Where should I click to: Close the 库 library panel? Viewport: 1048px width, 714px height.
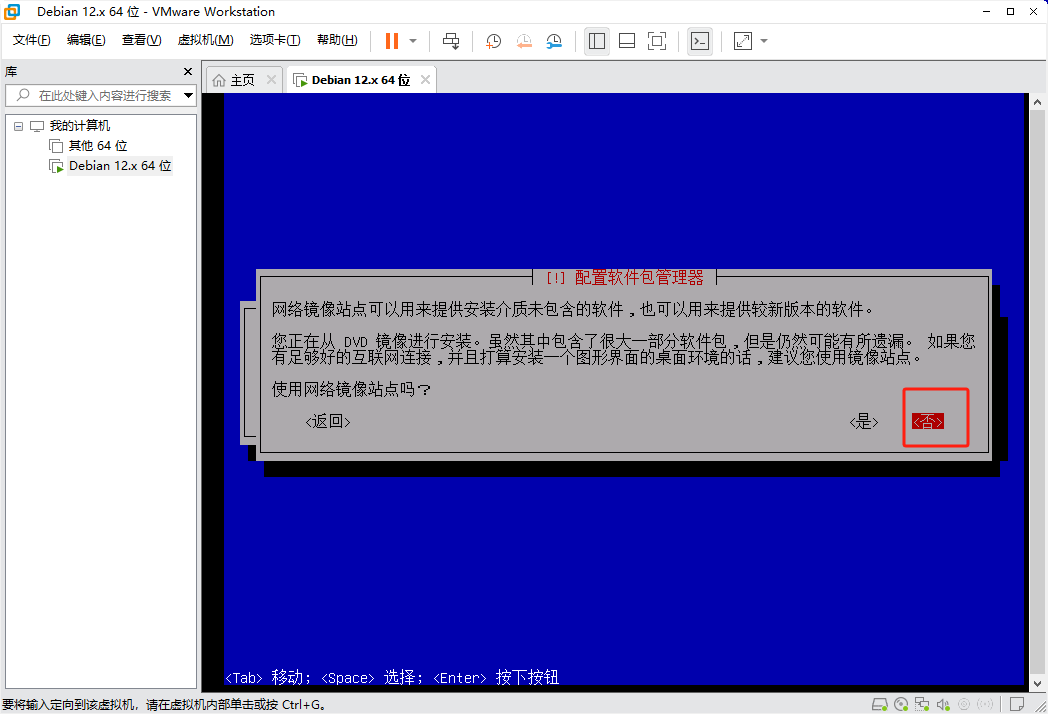coord(188,72)
